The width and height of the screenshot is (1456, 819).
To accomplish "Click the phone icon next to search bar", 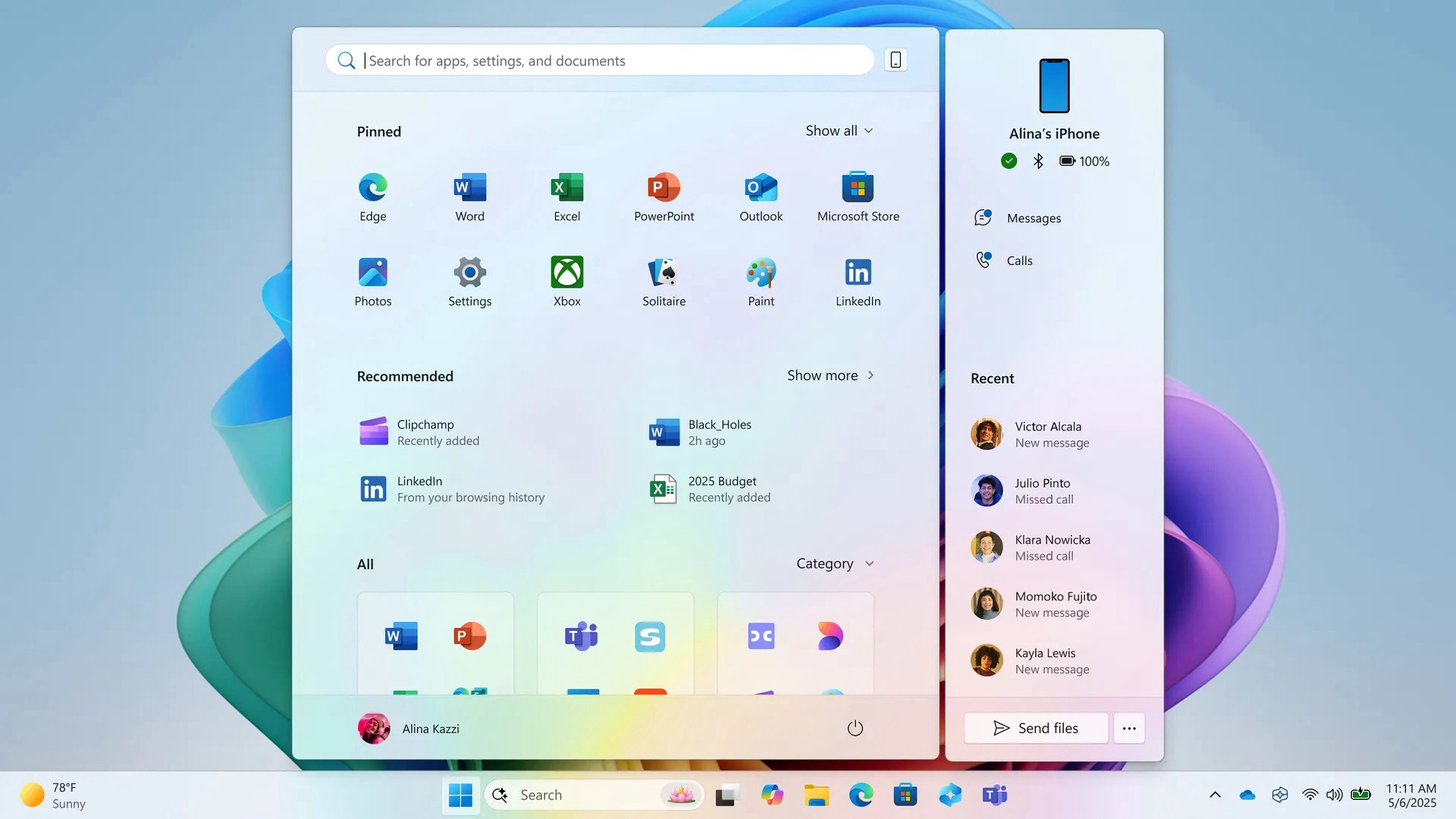I will [x=896, y=60].
